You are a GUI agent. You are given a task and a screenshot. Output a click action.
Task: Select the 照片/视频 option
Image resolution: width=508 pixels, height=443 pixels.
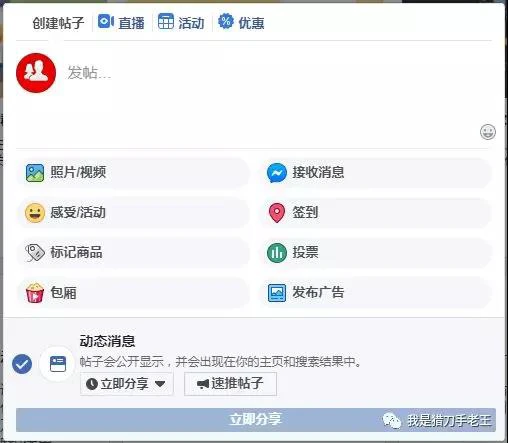(x=133, y=173)
